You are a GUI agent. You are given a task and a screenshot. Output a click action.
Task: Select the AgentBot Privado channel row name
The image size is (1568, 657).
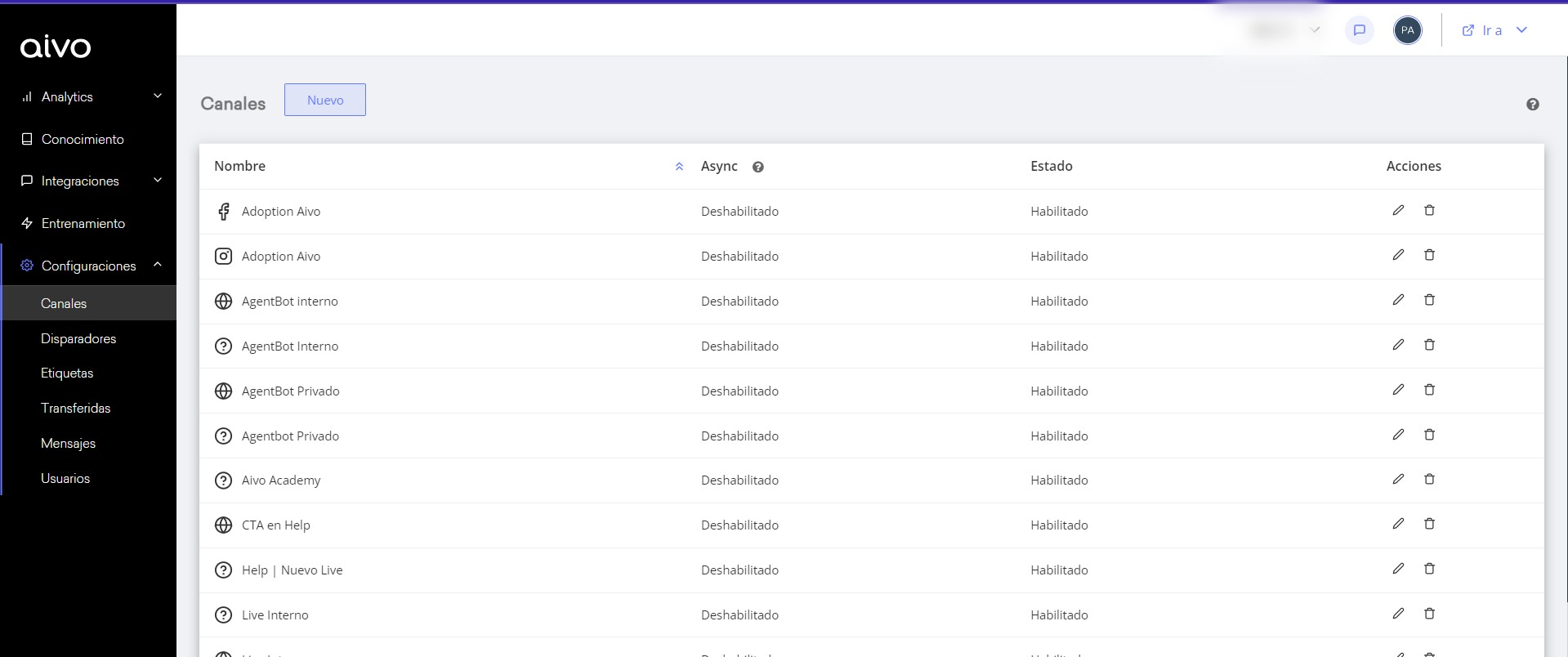(x=290, y=391)
